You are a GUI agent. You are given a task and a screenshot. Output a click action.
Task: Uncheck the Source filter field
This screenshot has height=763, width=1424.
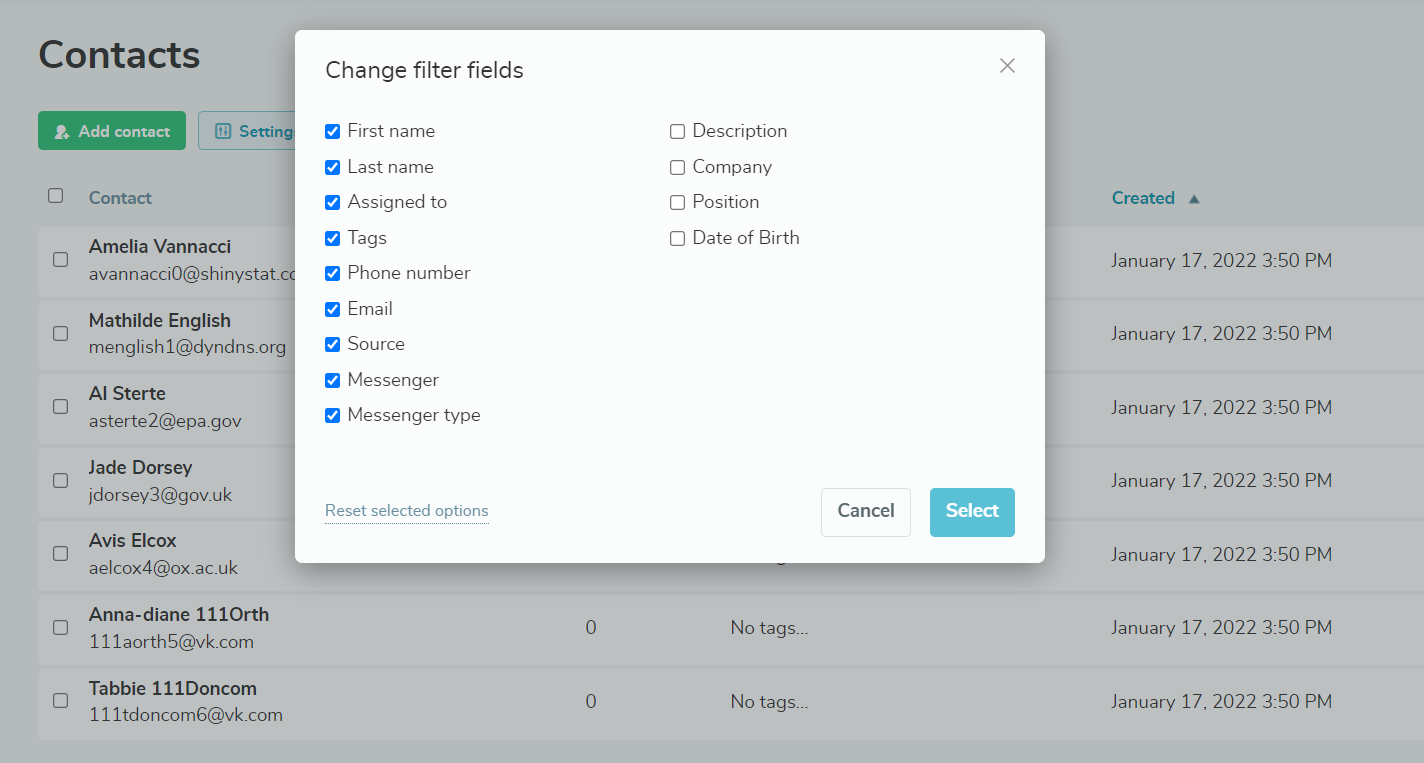point(333,344)
